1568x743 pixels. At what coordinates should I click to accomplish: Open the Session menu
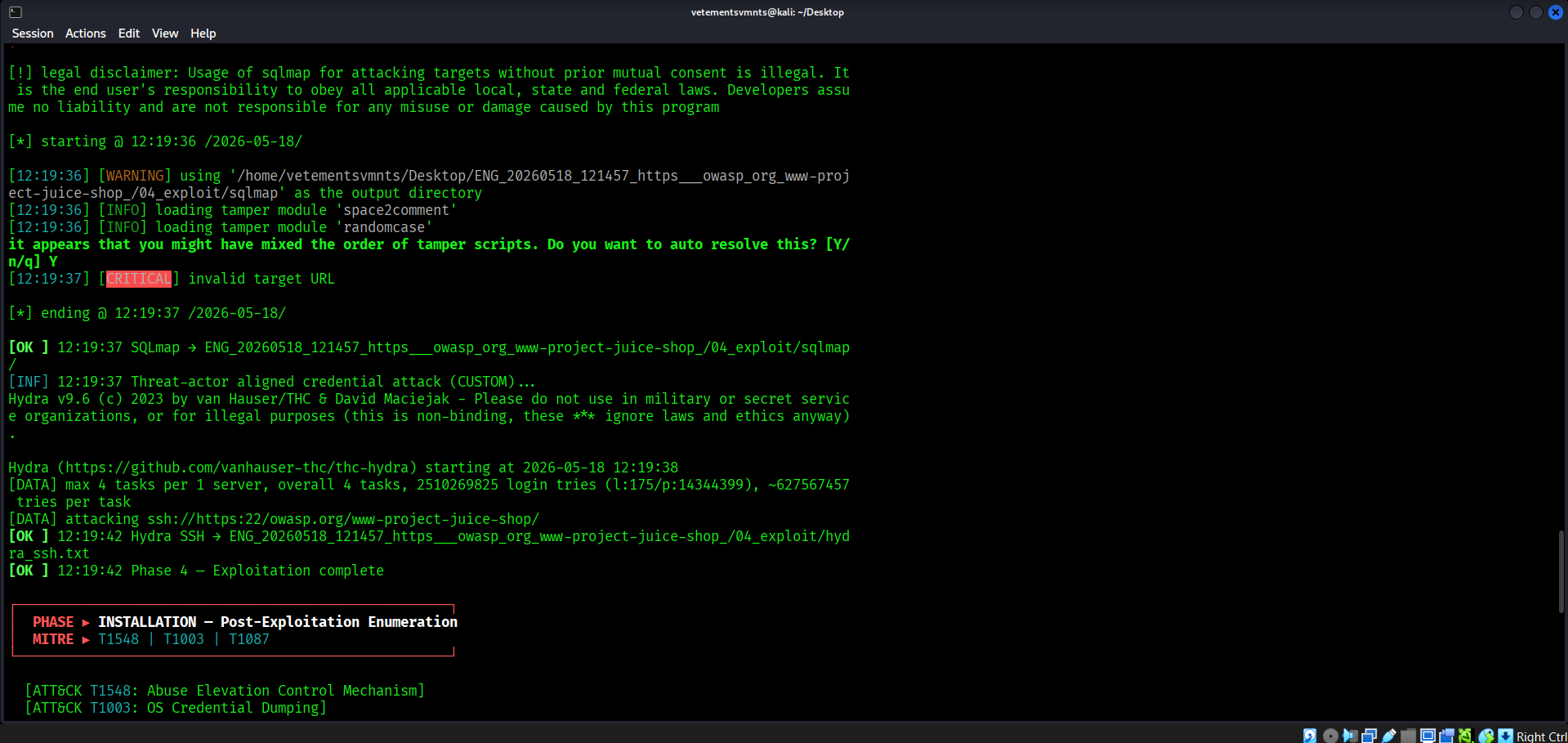[33, 34]
